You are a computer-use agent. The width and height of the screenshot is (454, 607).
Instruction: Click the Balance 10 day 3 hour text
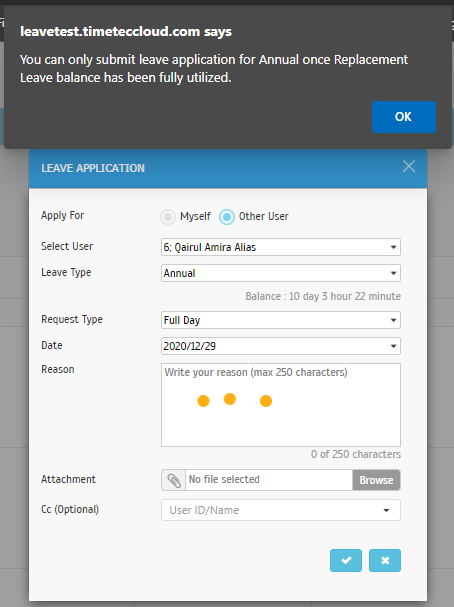point(323,296)
